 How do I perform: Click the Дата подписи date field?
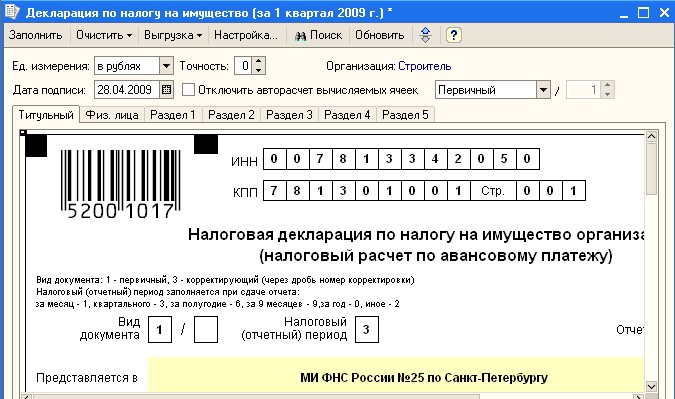127,90
